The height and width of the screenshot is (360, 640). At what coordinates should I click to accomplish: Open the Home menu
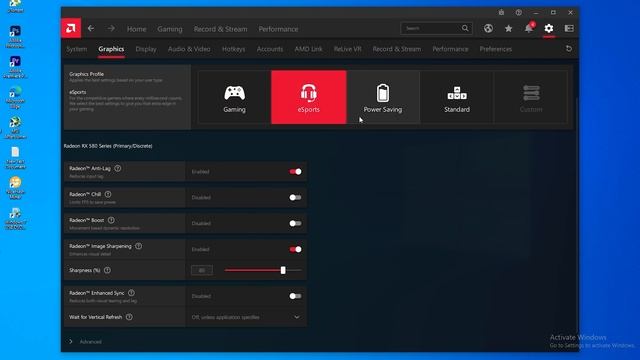[136, 29]
